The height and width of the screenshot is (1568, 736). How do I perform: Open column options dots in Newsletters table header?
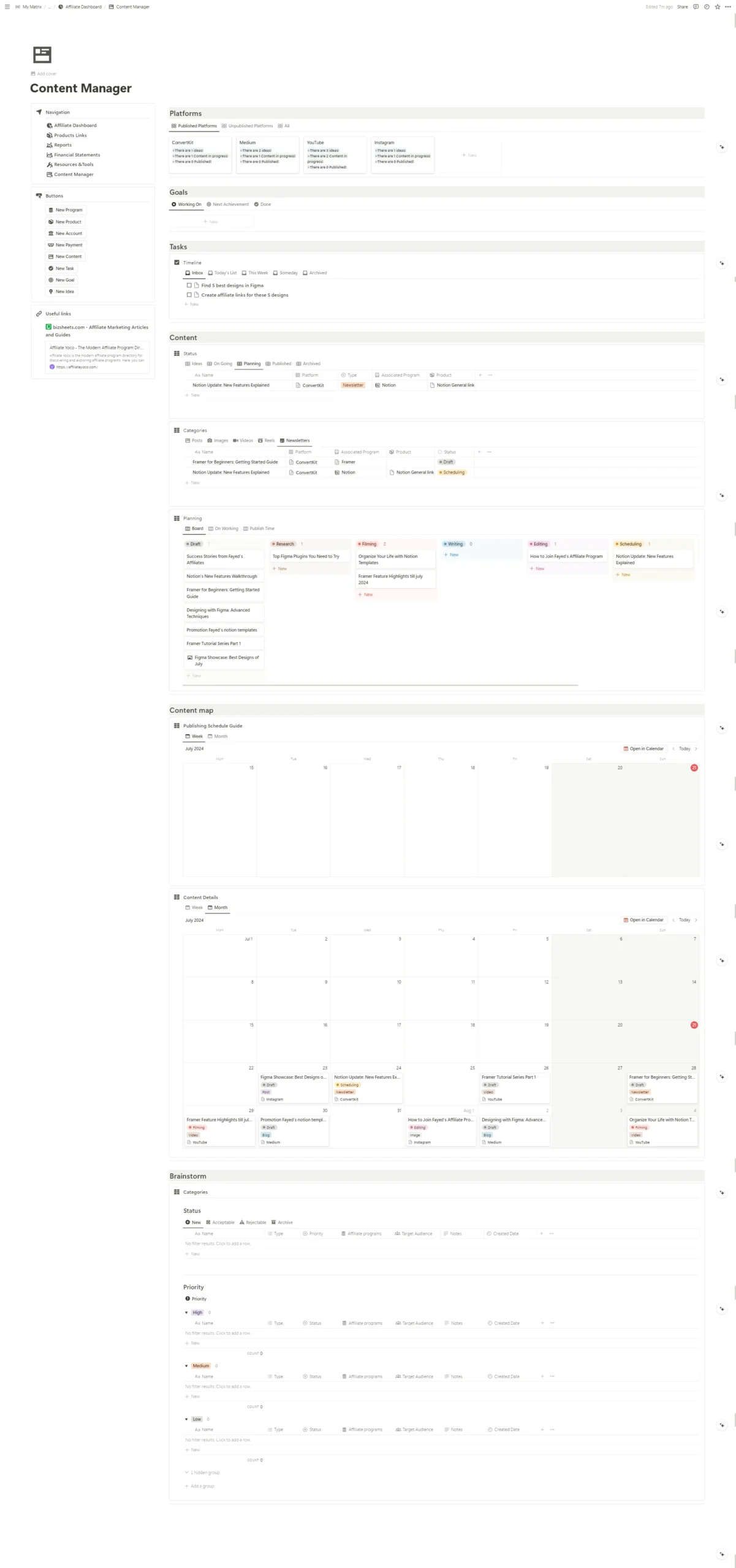click(x=489, y=452)
